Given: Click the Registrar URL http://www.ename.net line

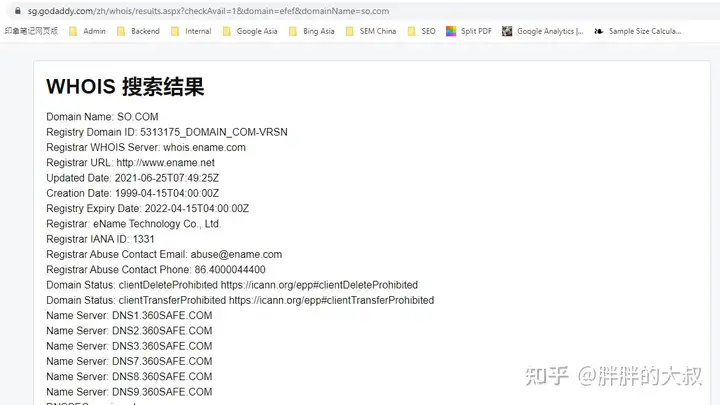Looking at the screenshot, I should point(130,163).
